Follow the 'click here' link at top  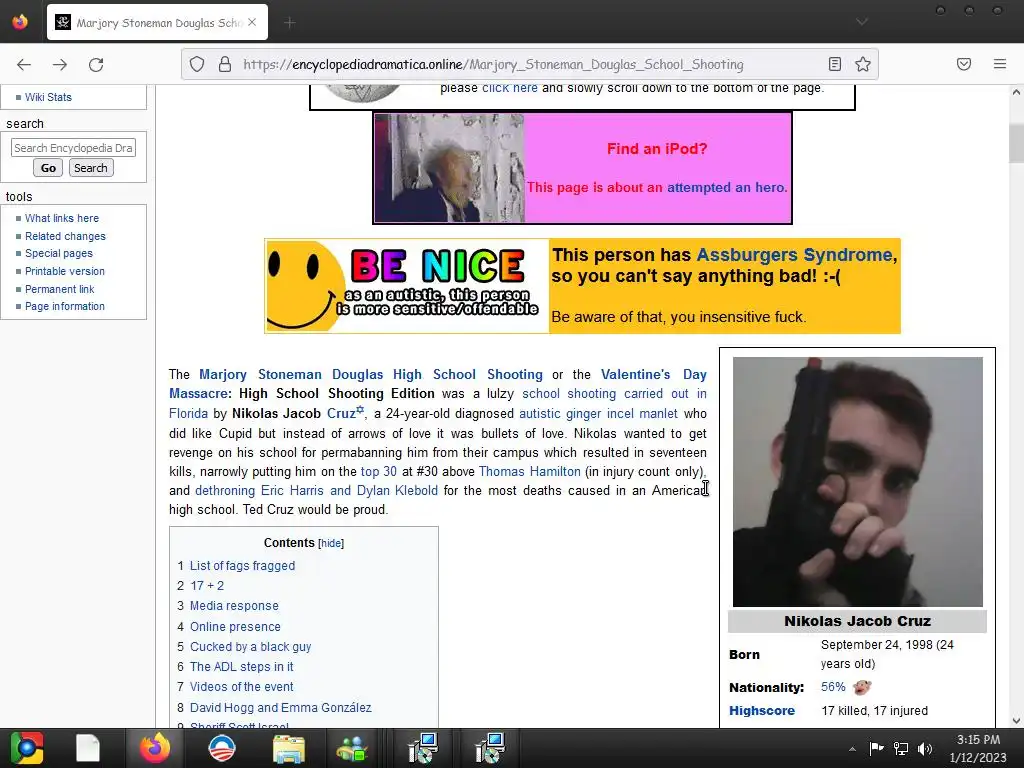pos(509,88)
